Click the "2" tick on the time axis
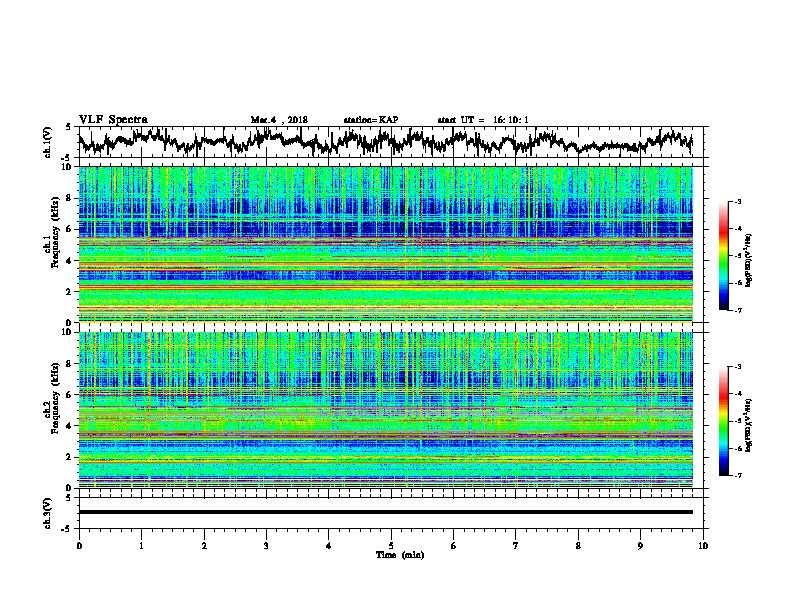The image size is (792, 612). pyautogui.click(x=204, y=546)
